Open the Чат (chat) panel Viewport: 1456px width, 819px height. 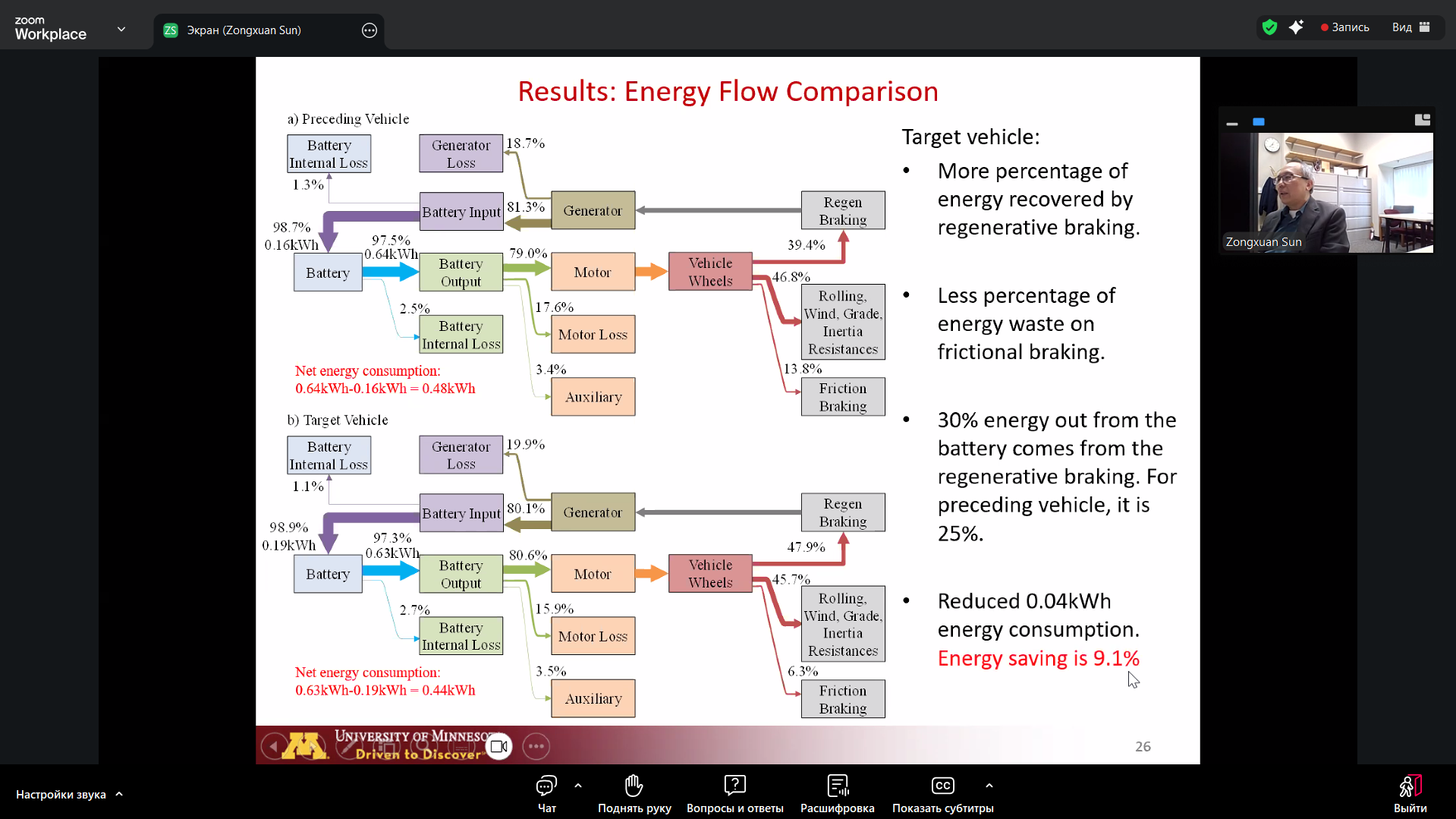point(546,793)
